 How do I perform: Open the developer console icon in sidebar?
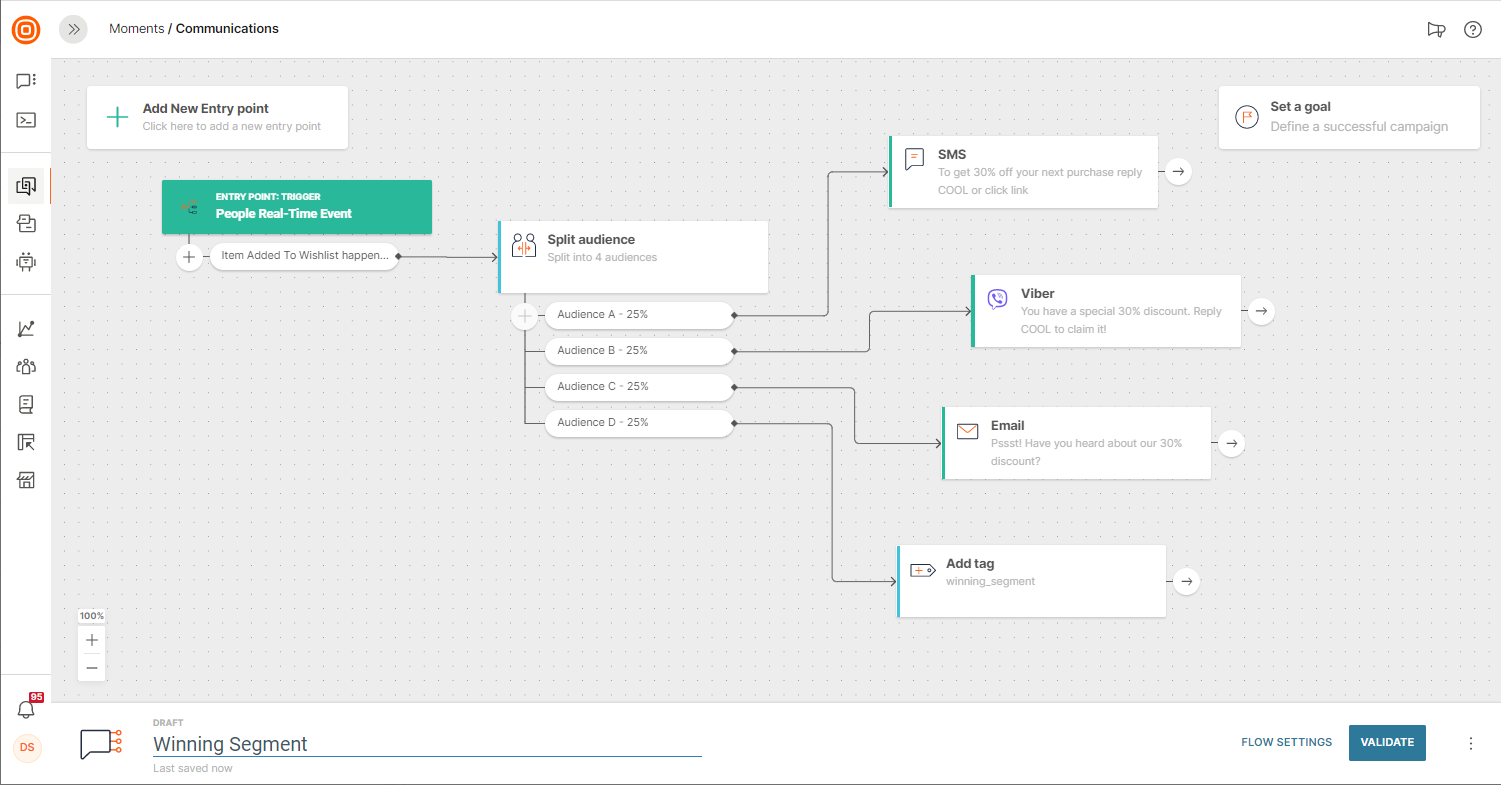point(26,120)
